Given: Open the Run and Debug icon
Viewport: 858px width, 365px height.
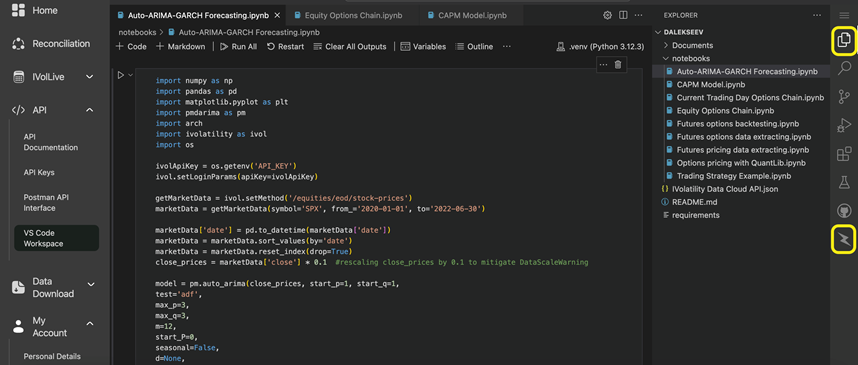Looking at the screenshot, I should tap(844, 125).
